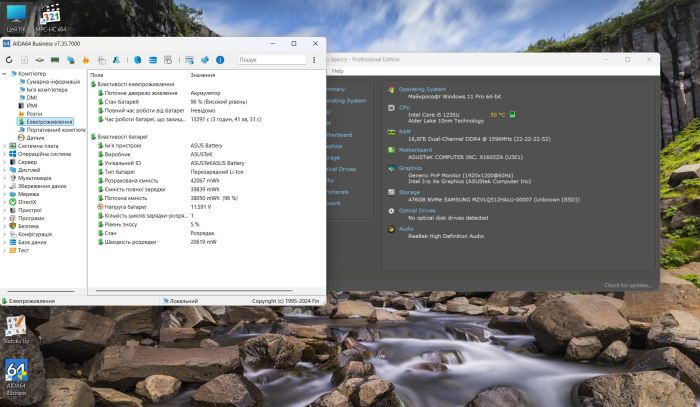Expand the DirectX tree node
The width and height of the screenshot is (700, 407).
point(4,202)
